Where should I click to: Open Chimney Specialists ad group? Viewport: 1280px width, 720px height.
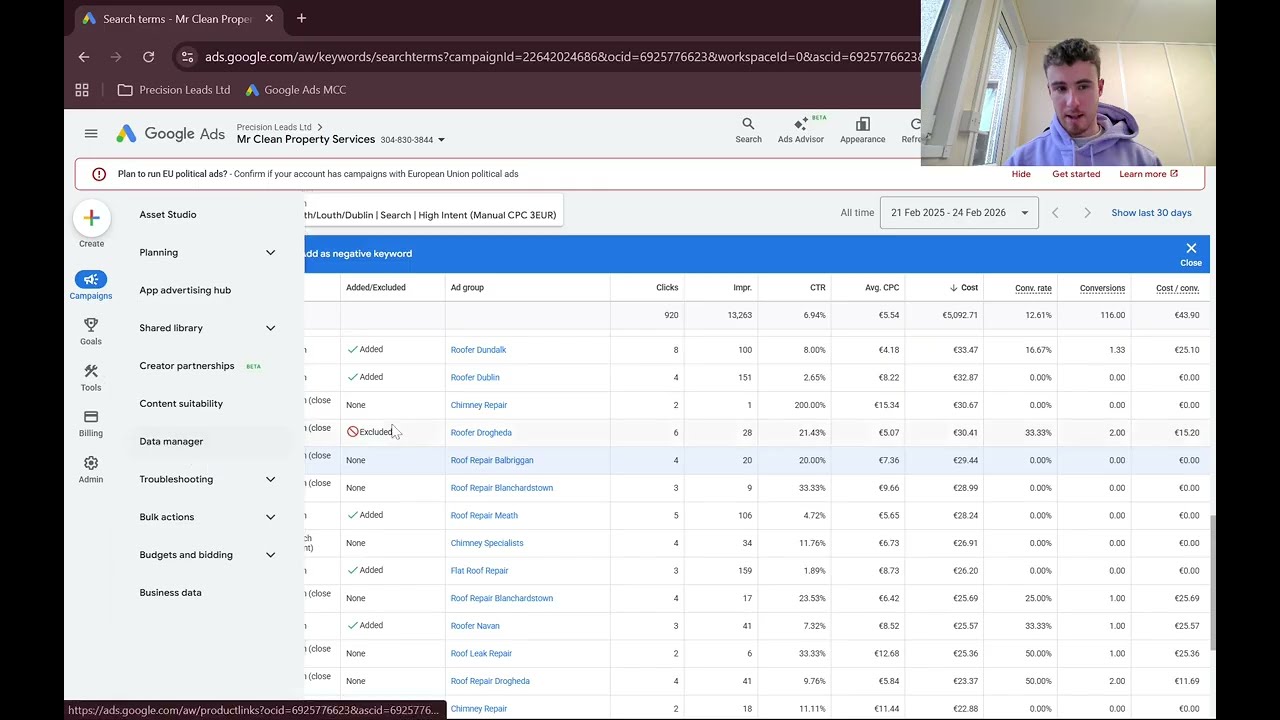click(x=487, y=544)
